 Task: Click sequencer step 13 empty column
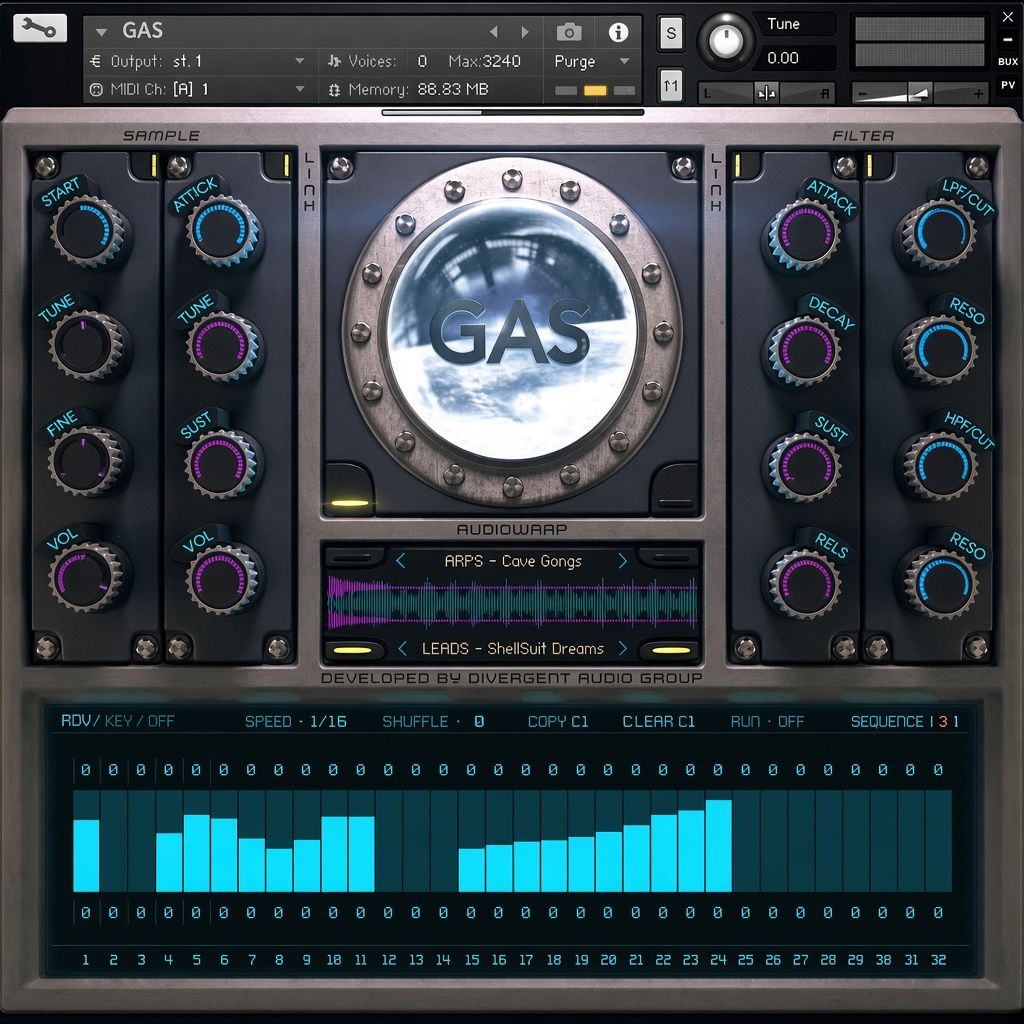416,841
